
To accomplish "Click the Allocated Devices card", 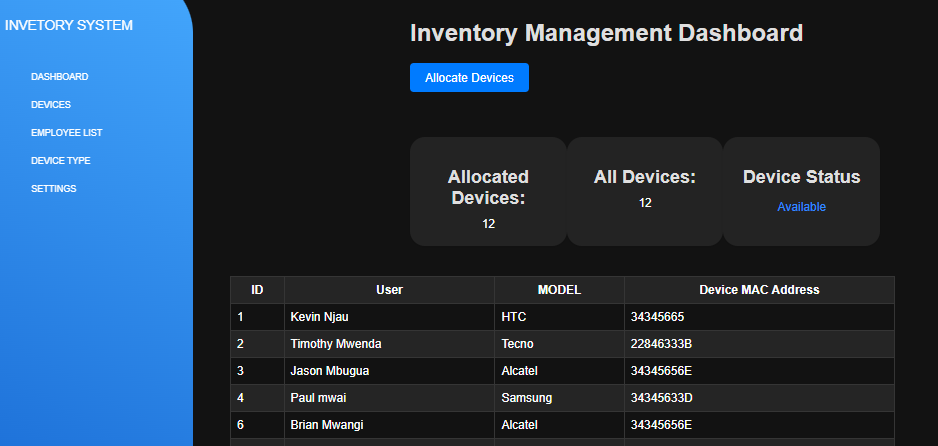I will tap(488, 191).
